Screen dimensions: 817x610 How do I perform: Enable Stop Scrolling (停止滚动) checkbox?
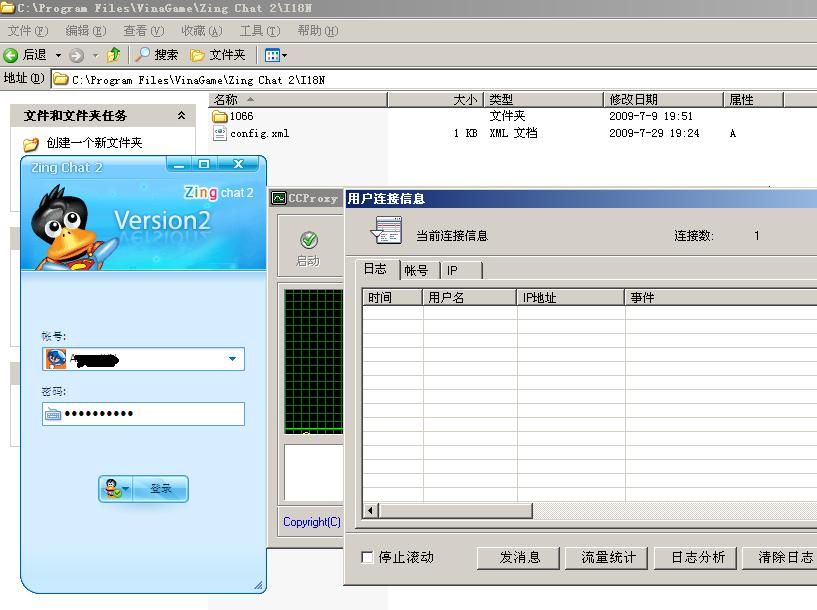pyautogui.click(x=367, y=557)
